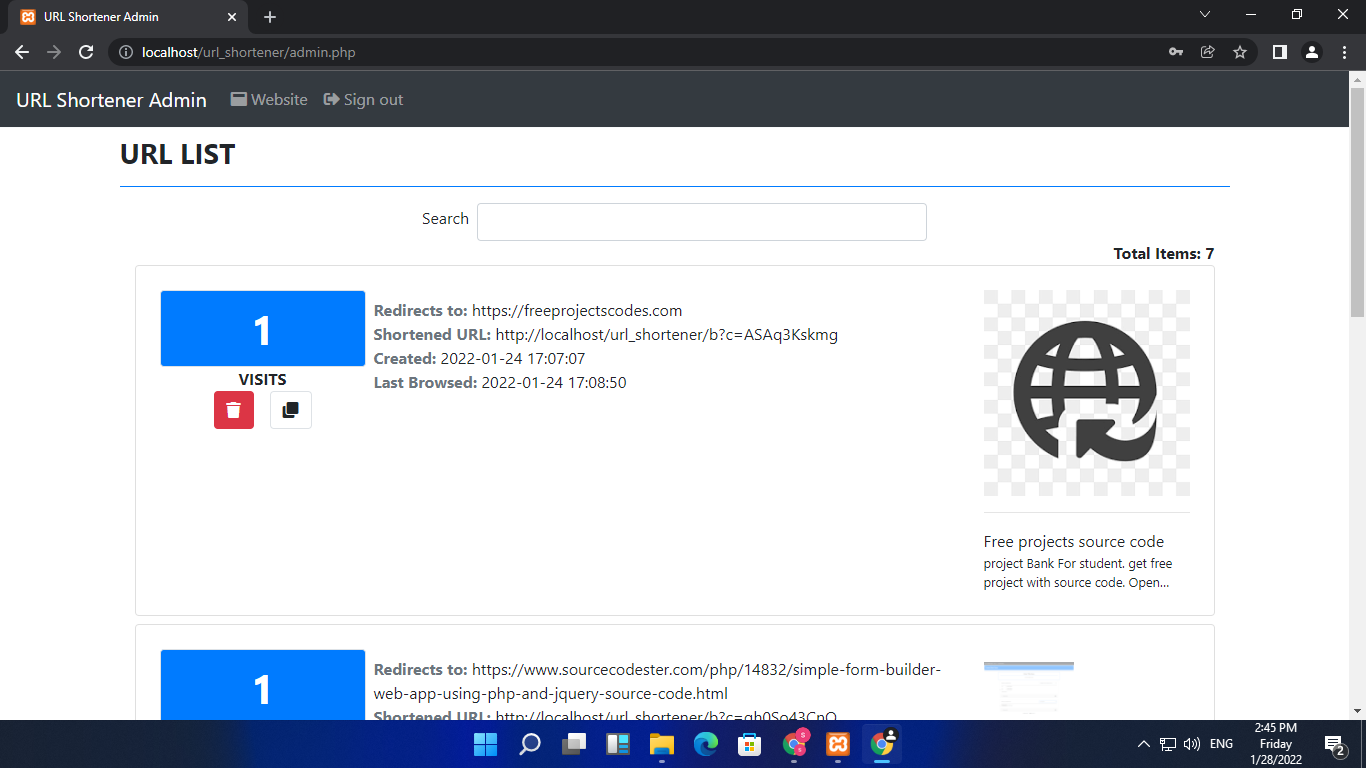
Task: Click the globe preview image
Action: pyautogui.click(x=1086, y=393)
